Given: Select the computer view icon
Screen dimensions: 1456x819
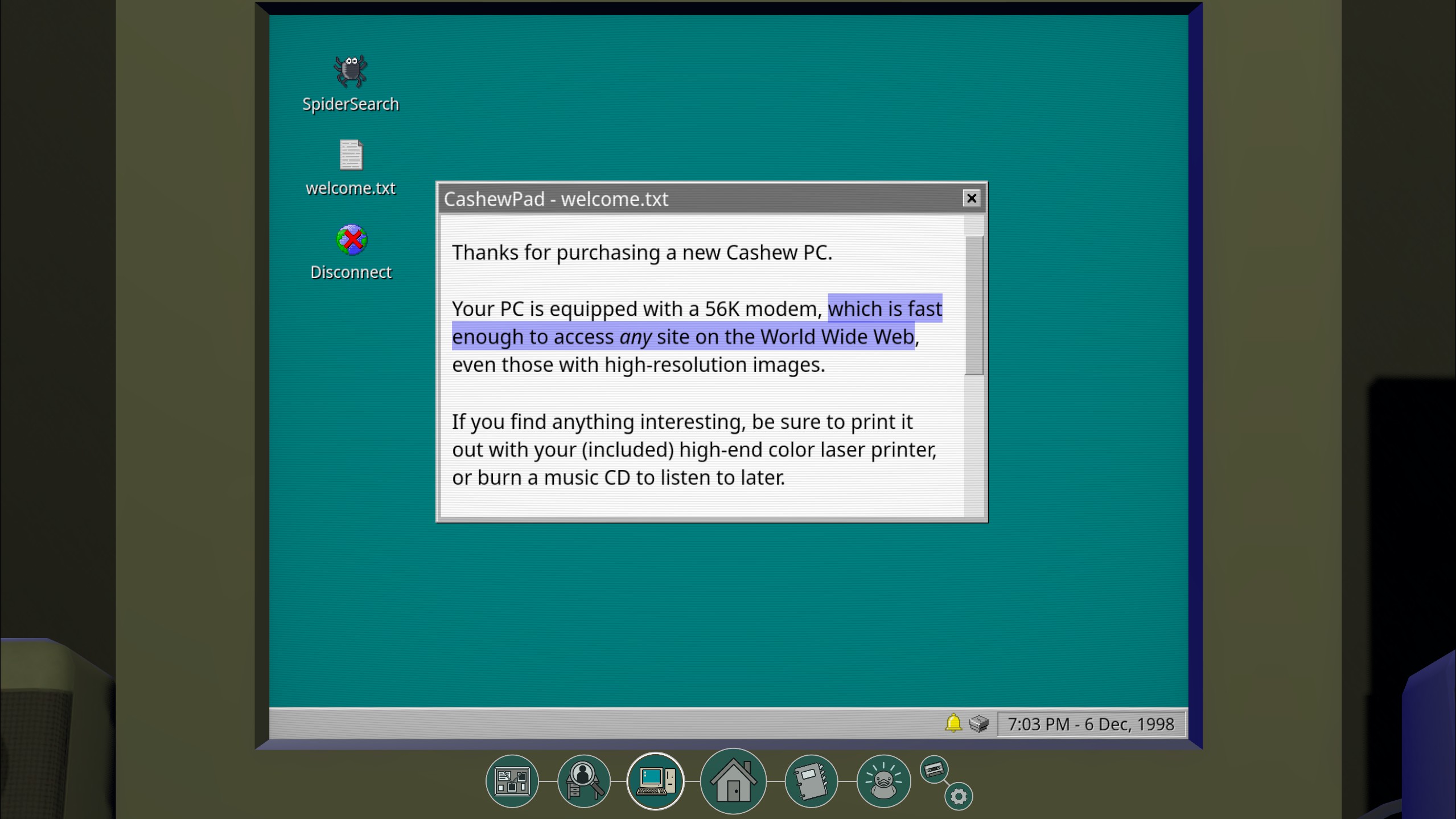Looking at the screenshot, I should (x=655, y=781).
